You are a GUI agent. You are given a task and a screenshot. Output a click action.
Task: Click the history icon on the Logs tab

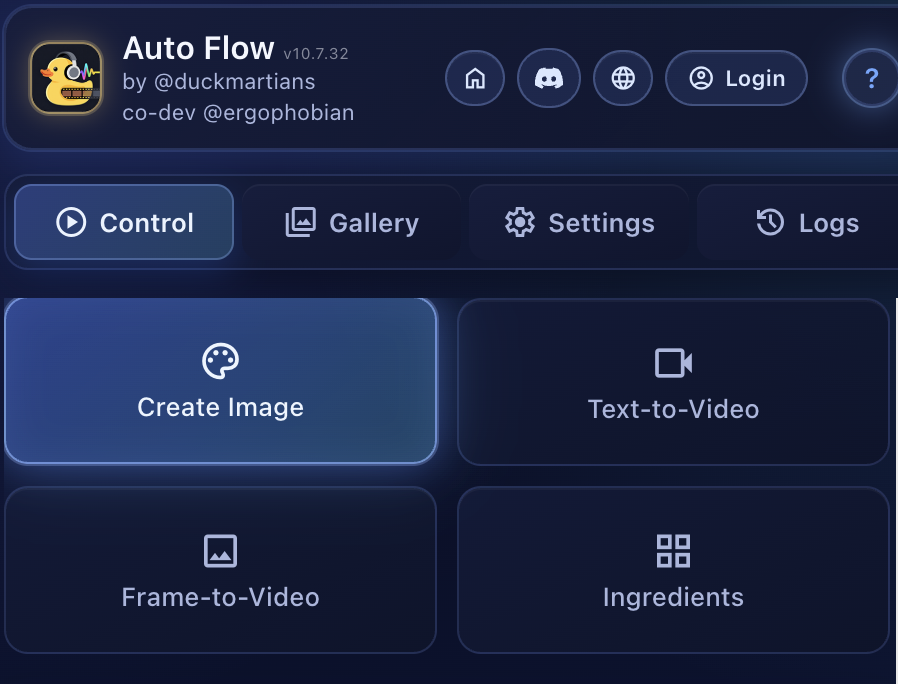point(769,222)
